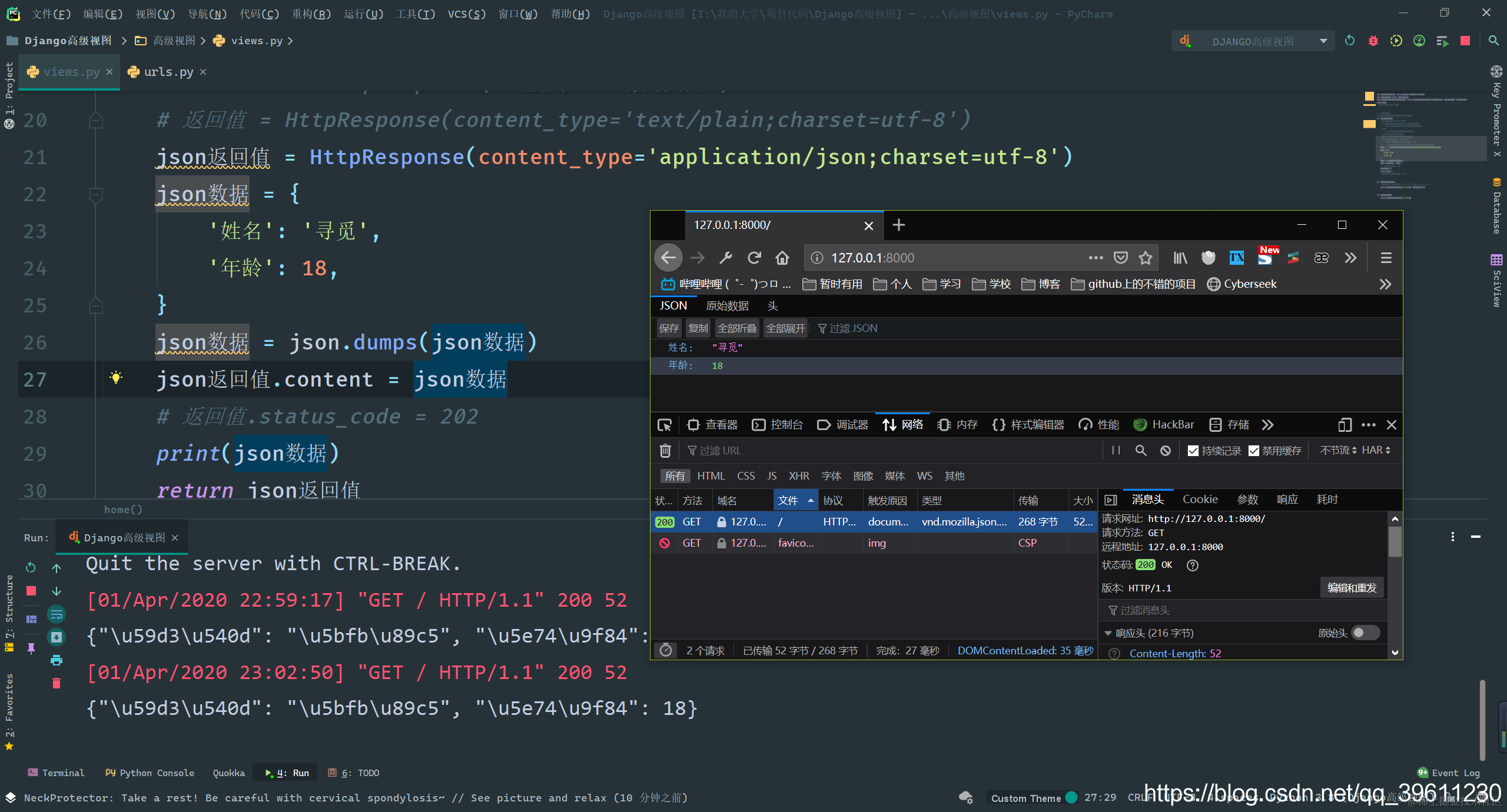The width and height of the screenshot is (1507, 812).
Task: Toggle the network details side pane
Action: (1111, 500)
